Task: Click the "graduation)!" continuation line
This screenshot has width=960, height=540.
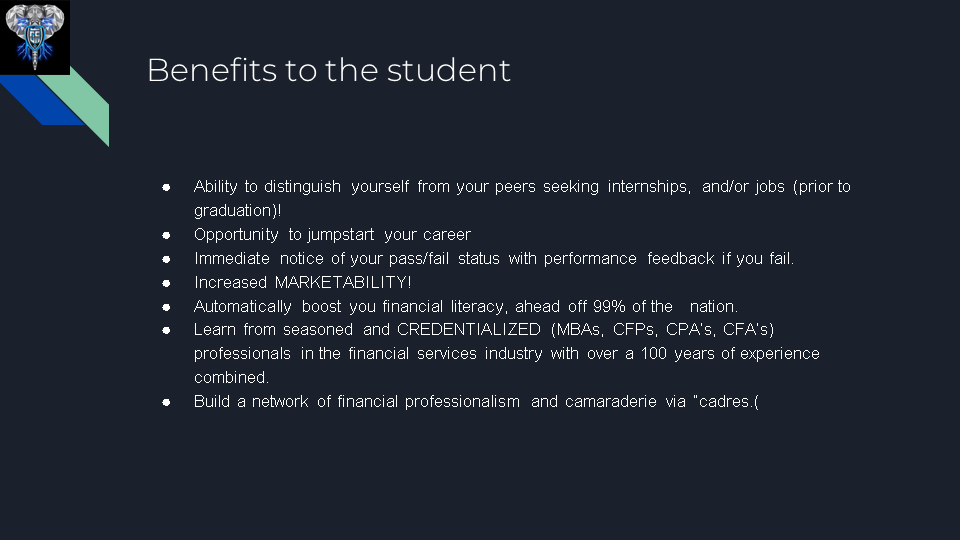Action: (237, 211)
